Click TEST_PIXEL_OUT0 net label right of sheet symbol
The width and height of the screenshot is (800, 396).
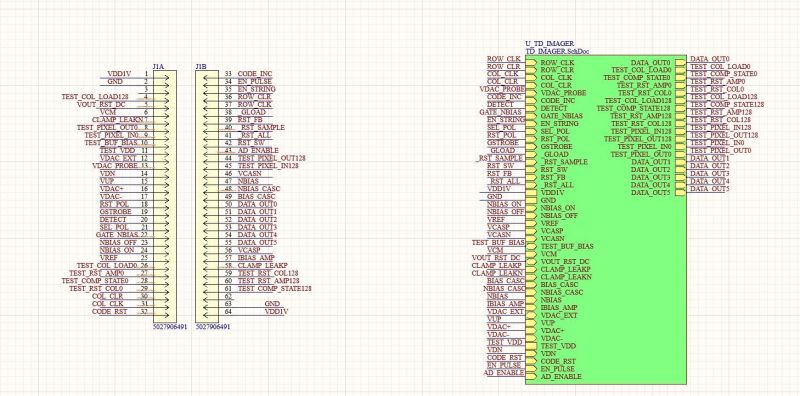[721, 151]
